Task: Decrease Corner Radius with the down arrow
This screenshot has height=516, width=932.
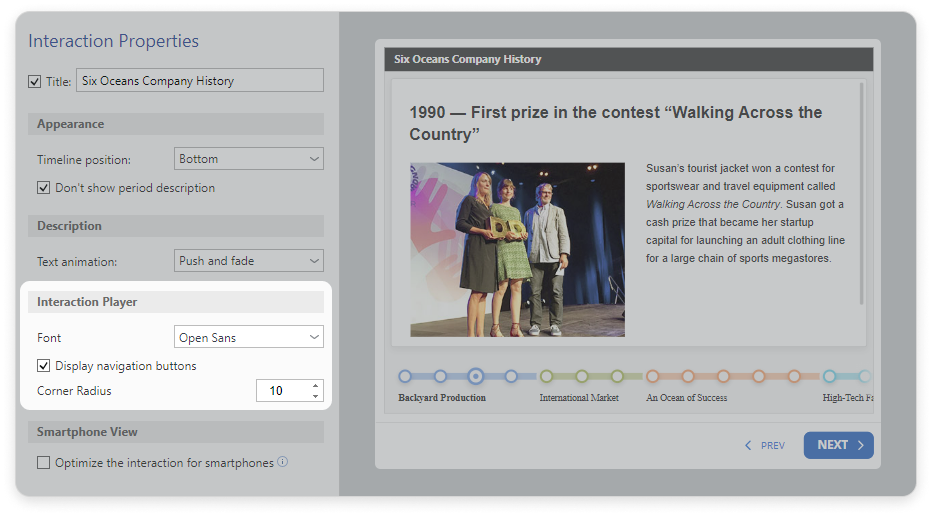Action: [x=316, y=396]
